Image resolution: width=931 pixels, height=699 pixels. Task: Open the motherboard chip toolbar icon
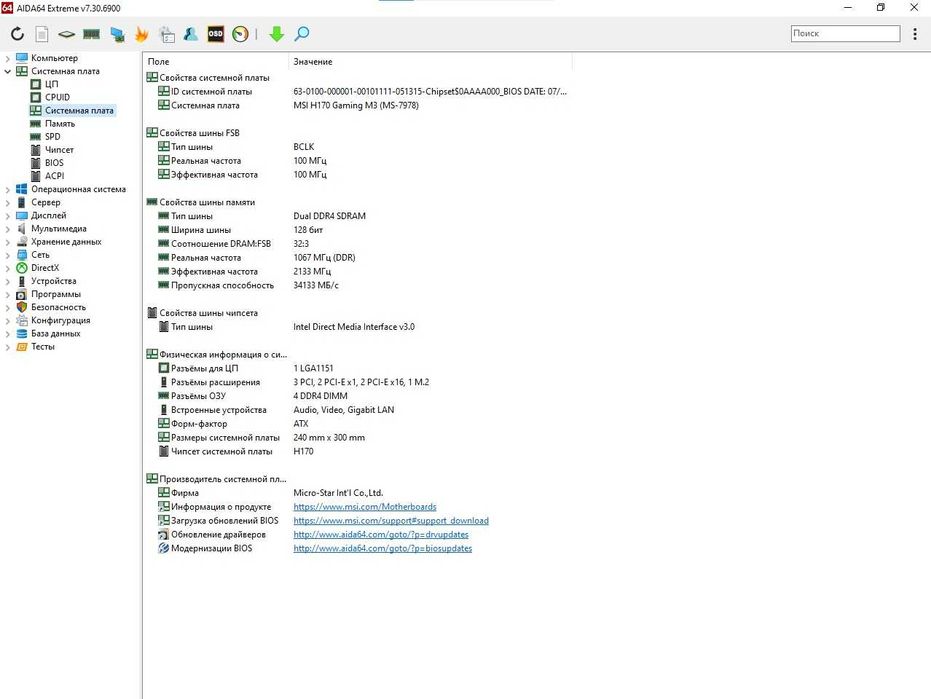(x=66, y=34)
